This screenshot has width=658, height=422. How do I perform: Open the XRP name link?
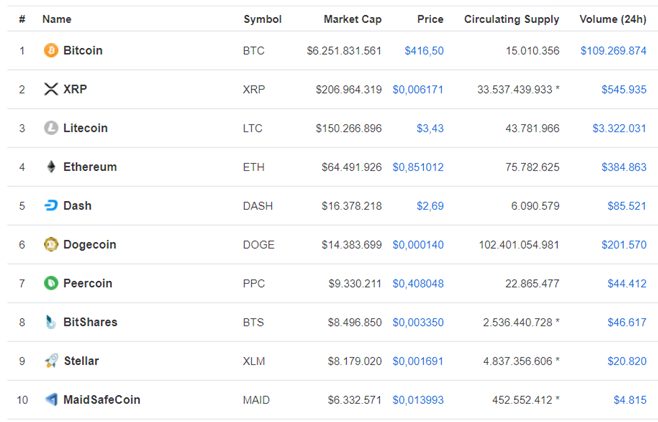tap(75, 89)
